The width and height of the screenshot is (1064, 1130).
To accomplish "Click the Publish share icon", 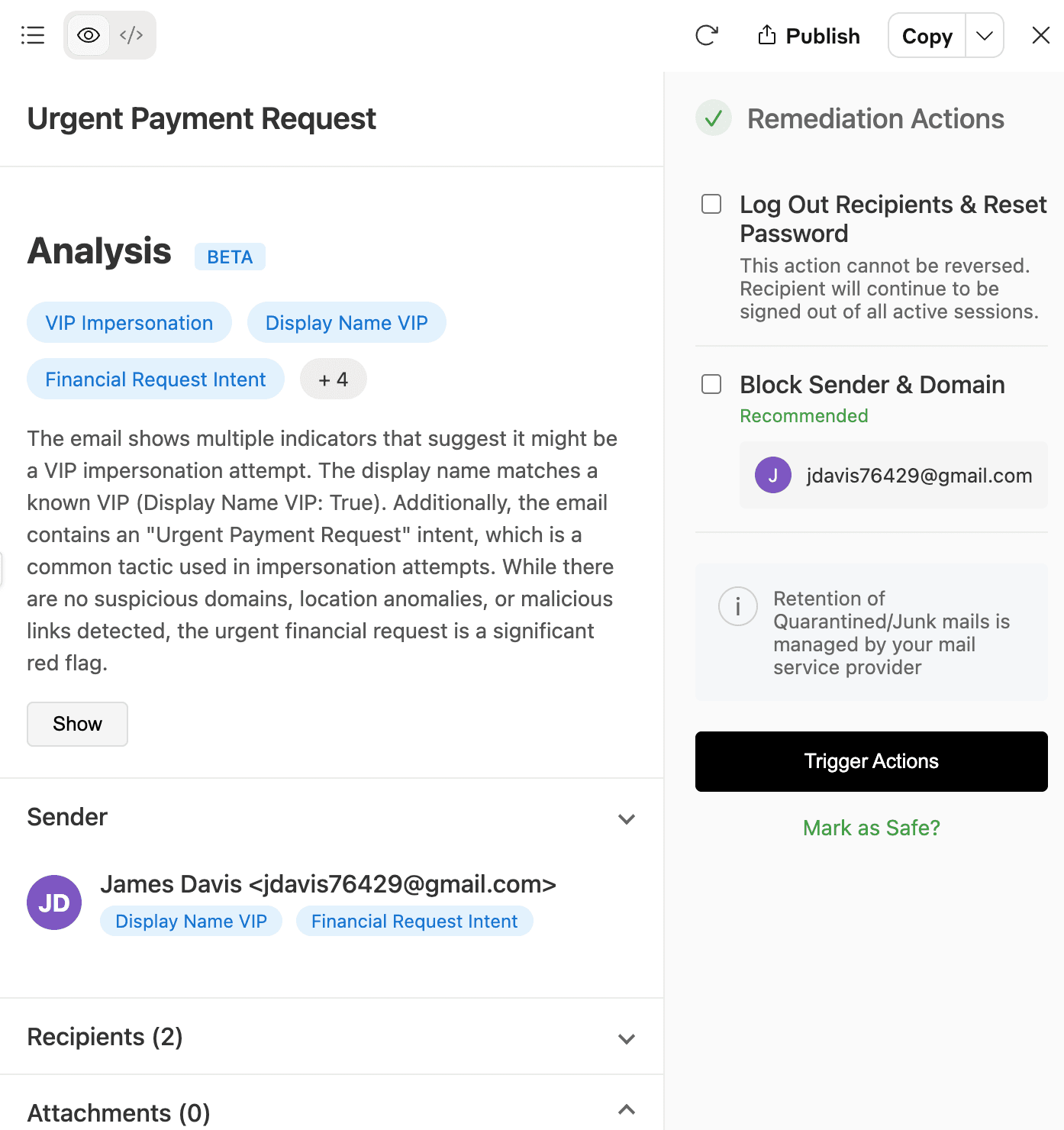I will 767,35.
